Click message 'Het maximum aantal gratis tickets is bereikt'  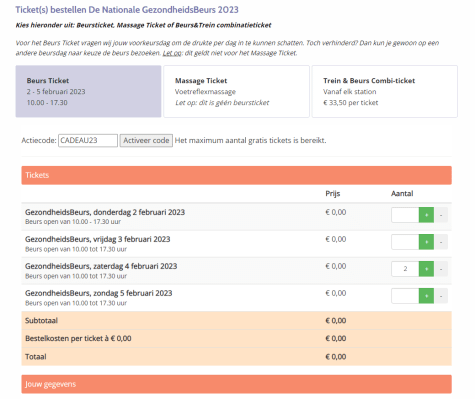click(250, 140)
